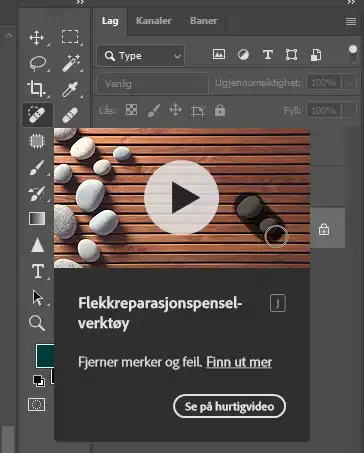Switch to the Lag tab
This screenshot has height=453, width=364.
click(110, 21)
